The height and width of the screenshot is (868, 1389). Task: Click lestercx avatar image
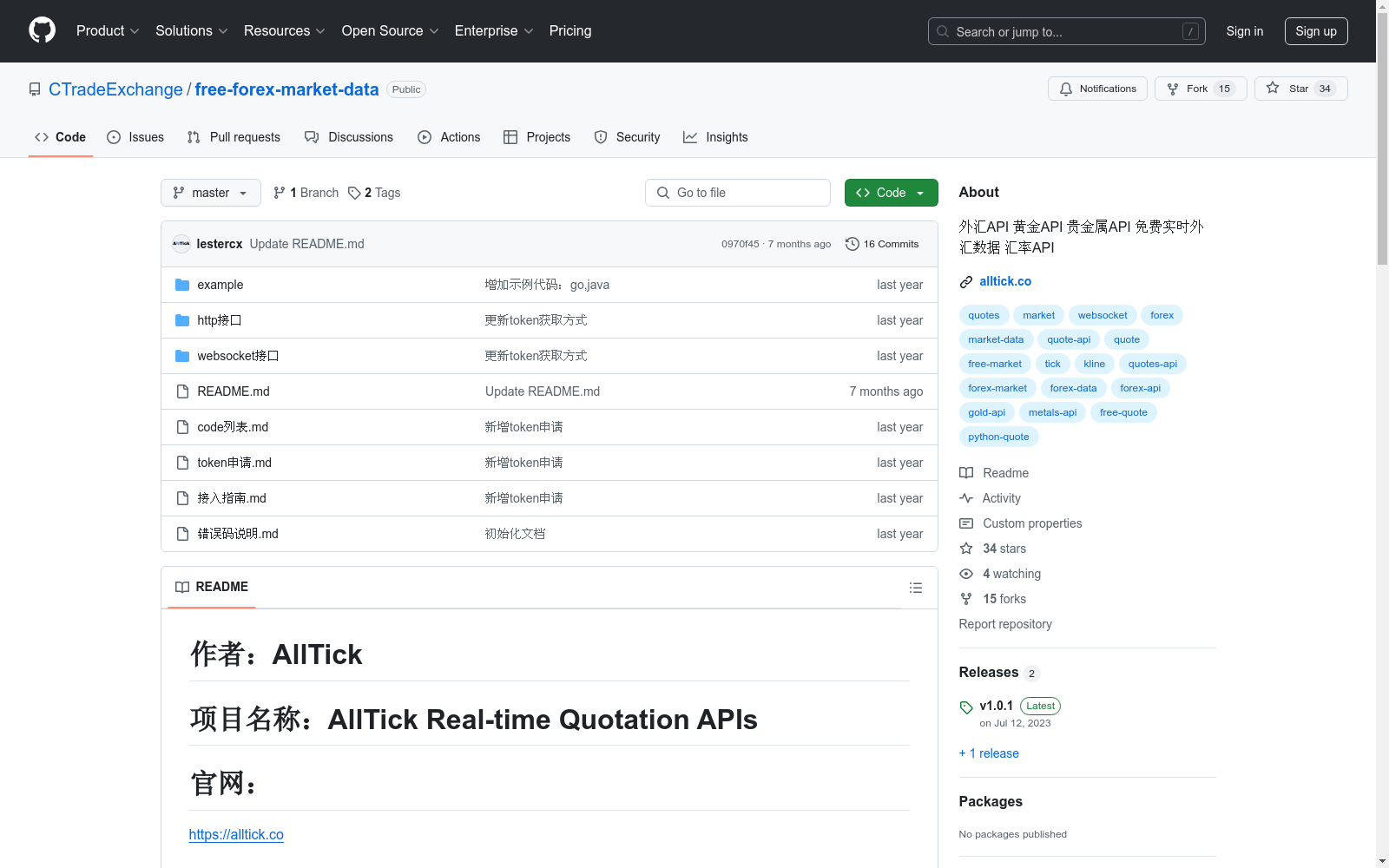pos(181,244)
